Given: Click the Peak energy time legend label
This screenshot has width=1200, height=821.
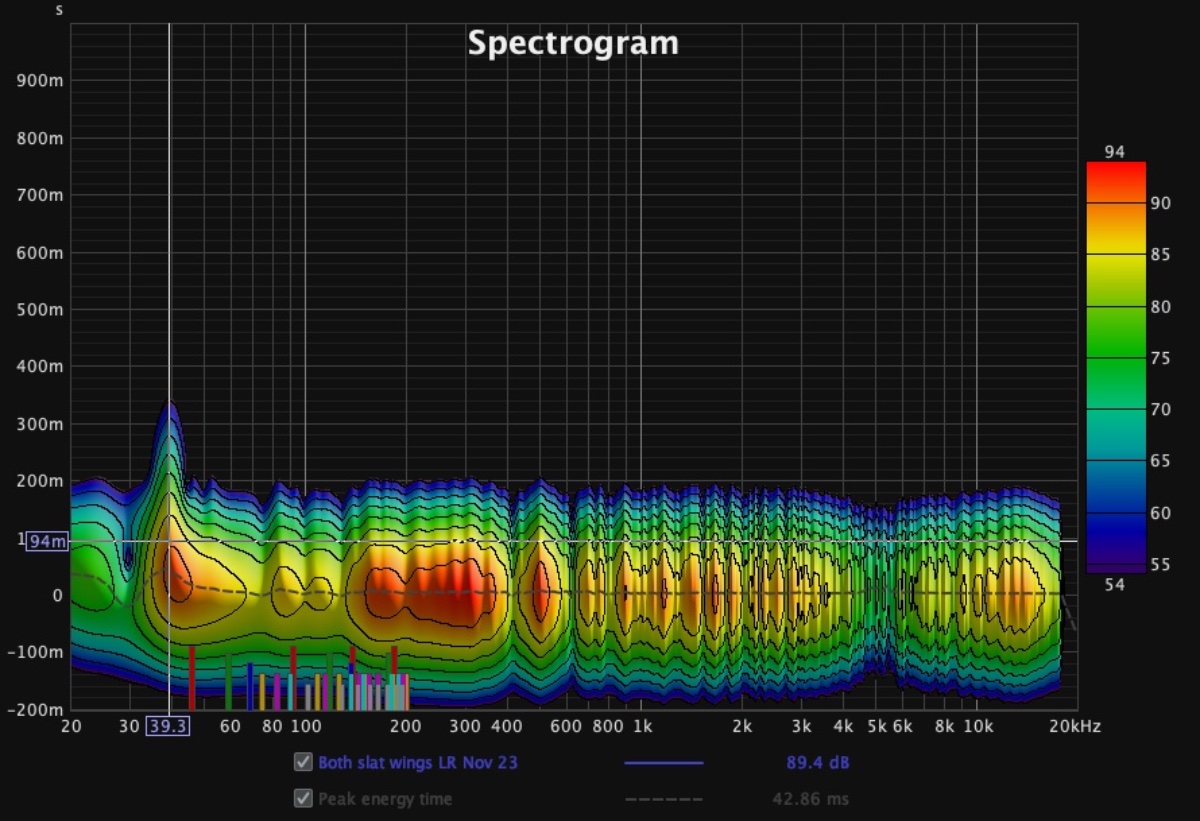Looking at the screenshot, I should click(x=385, y=799).
